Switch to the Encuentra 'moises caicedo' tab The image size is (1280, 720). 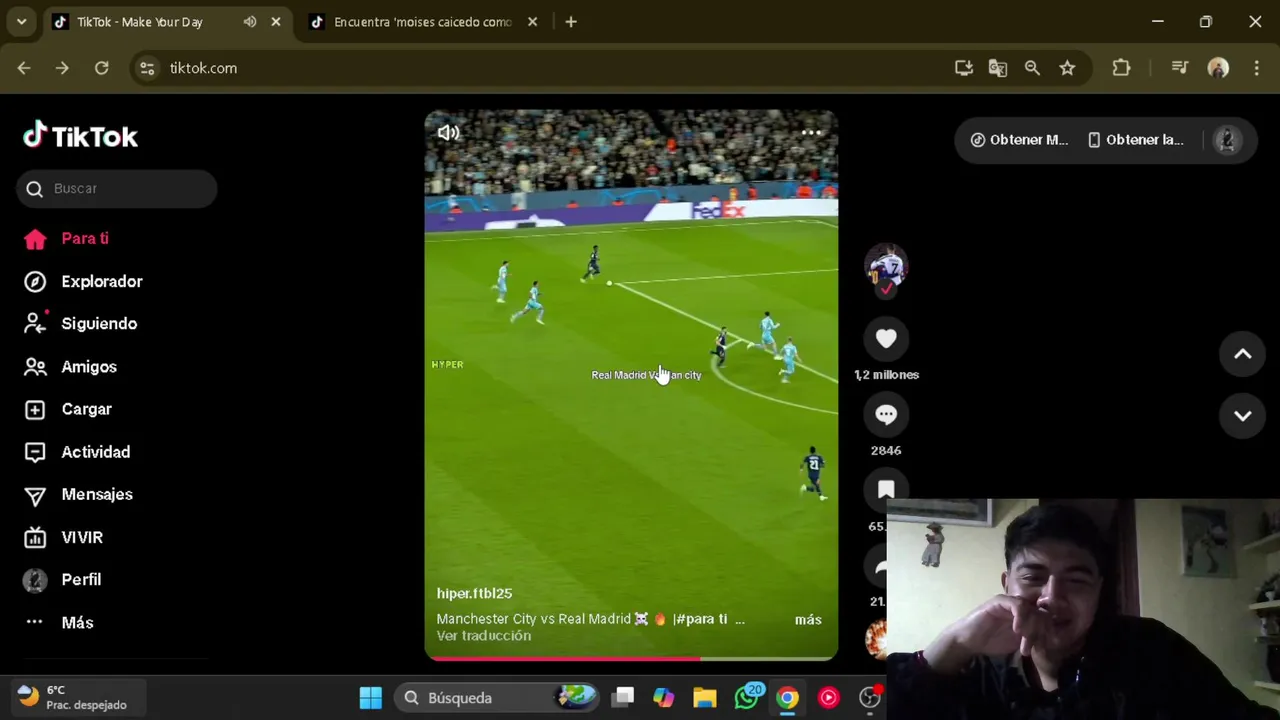pos(422,22)
